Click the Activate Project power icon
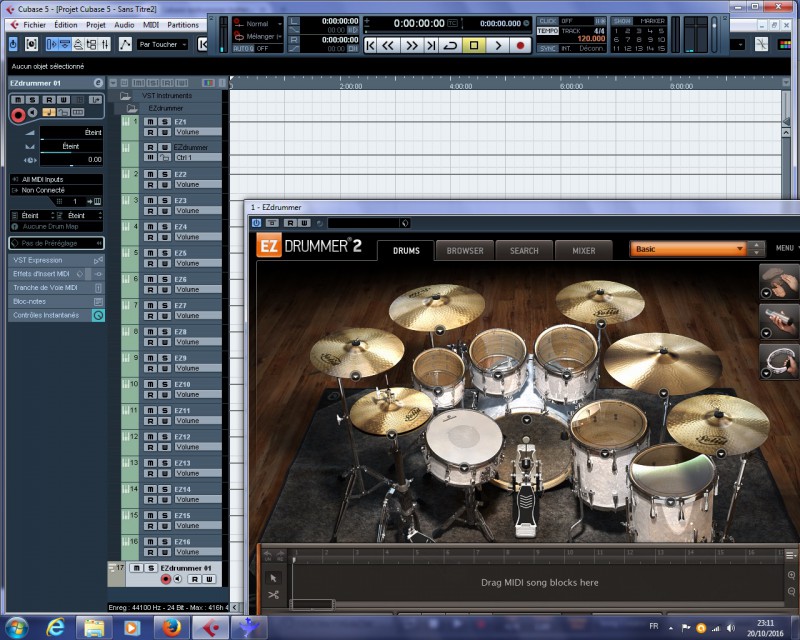800x640 pixels. 13,44
